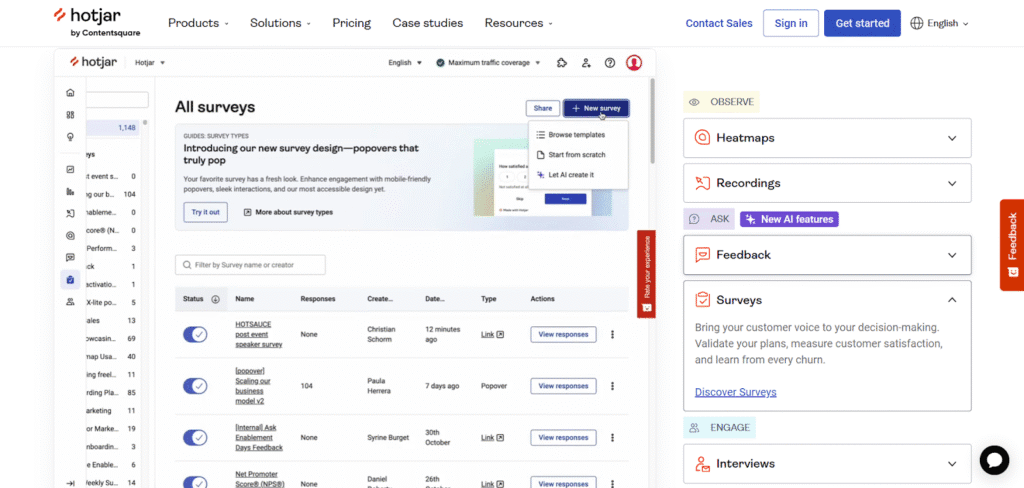Image resolution: width=1024 pixels, height=488 pixels.
Task: Click the help question mark icon
Action: click(x=610, y=62)
